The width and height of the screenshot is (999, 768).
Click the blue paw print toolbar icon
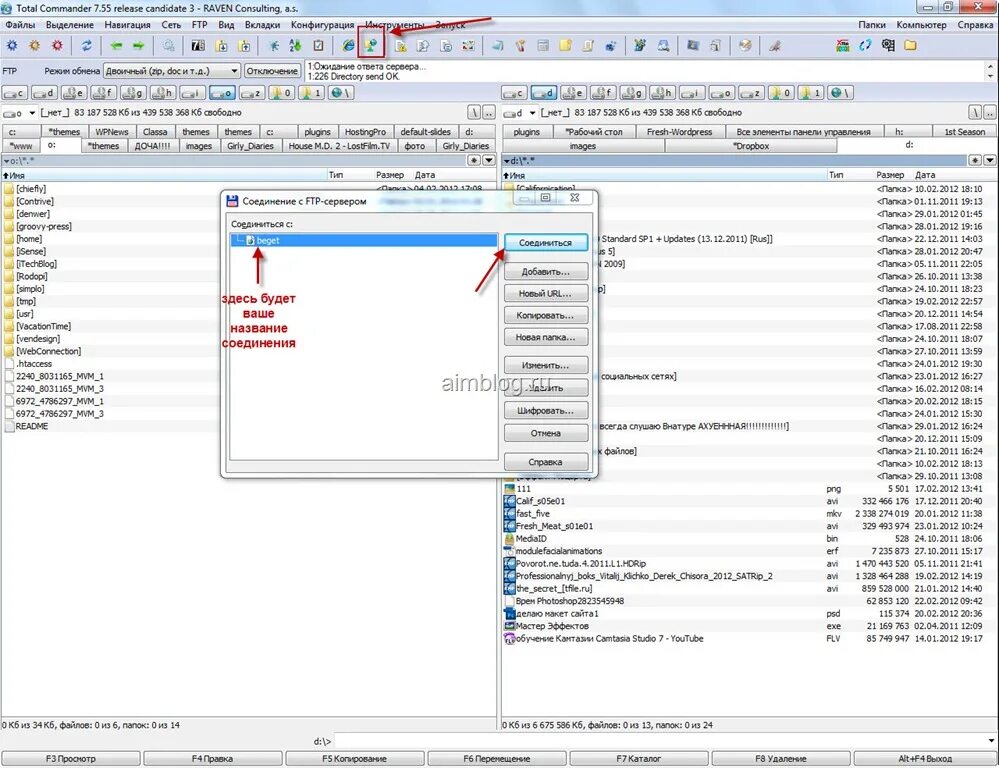coord(610,45)
